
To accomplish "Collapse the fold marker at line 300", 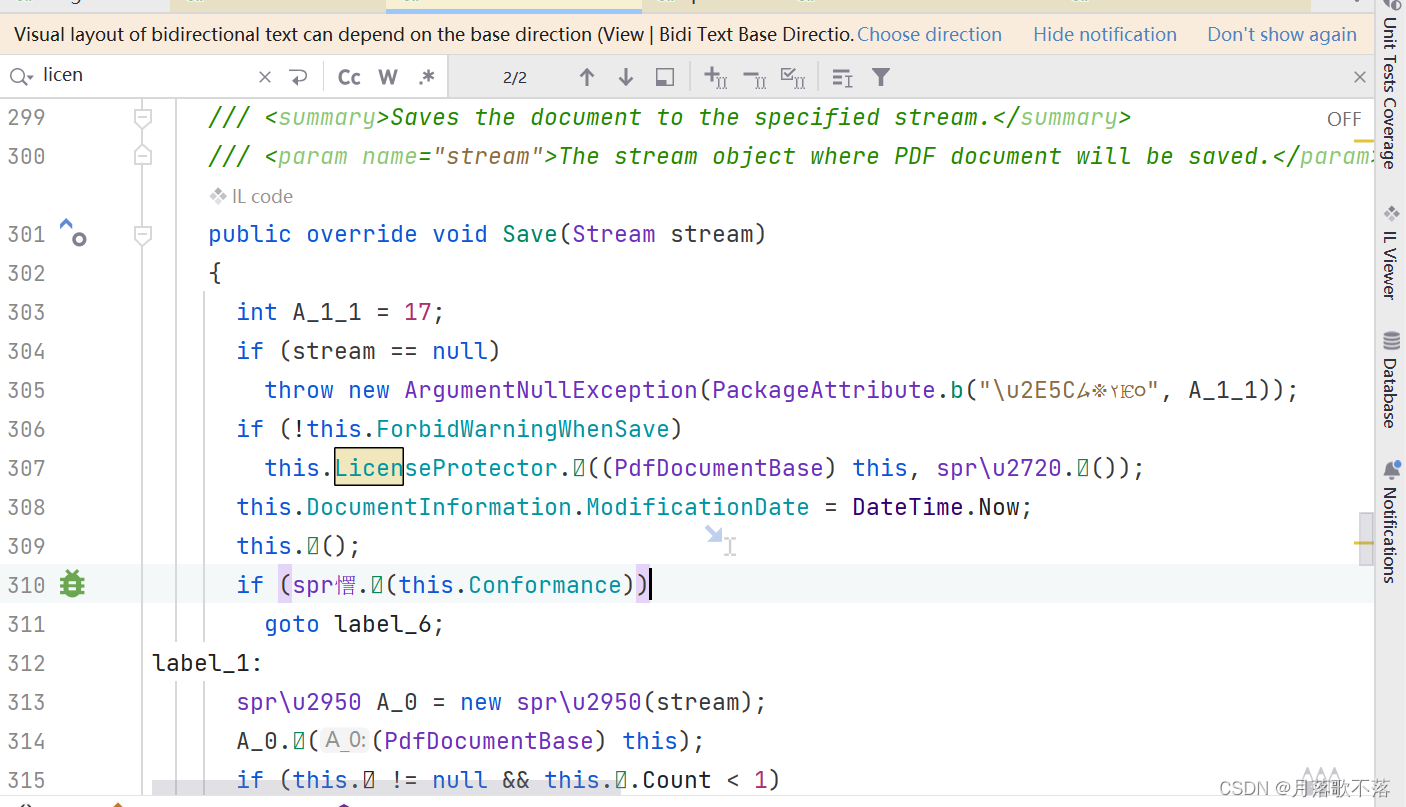I will coord(143,156).
